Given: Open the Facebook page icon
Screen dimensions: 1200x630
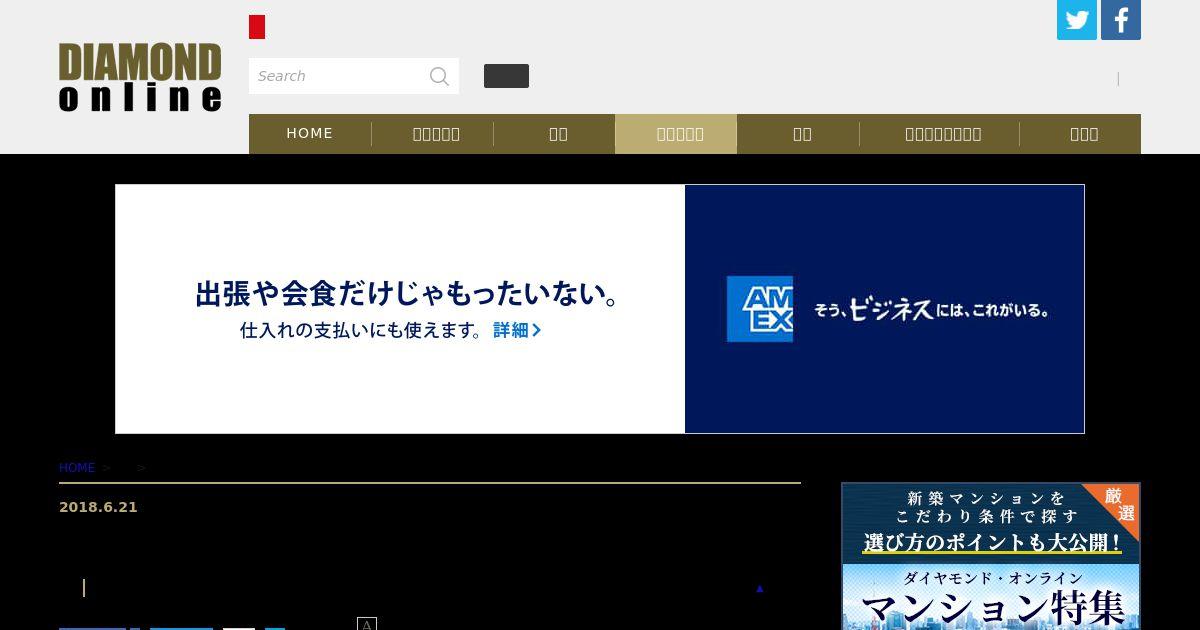Looking at the screenshot, I should coord(1121,20).
